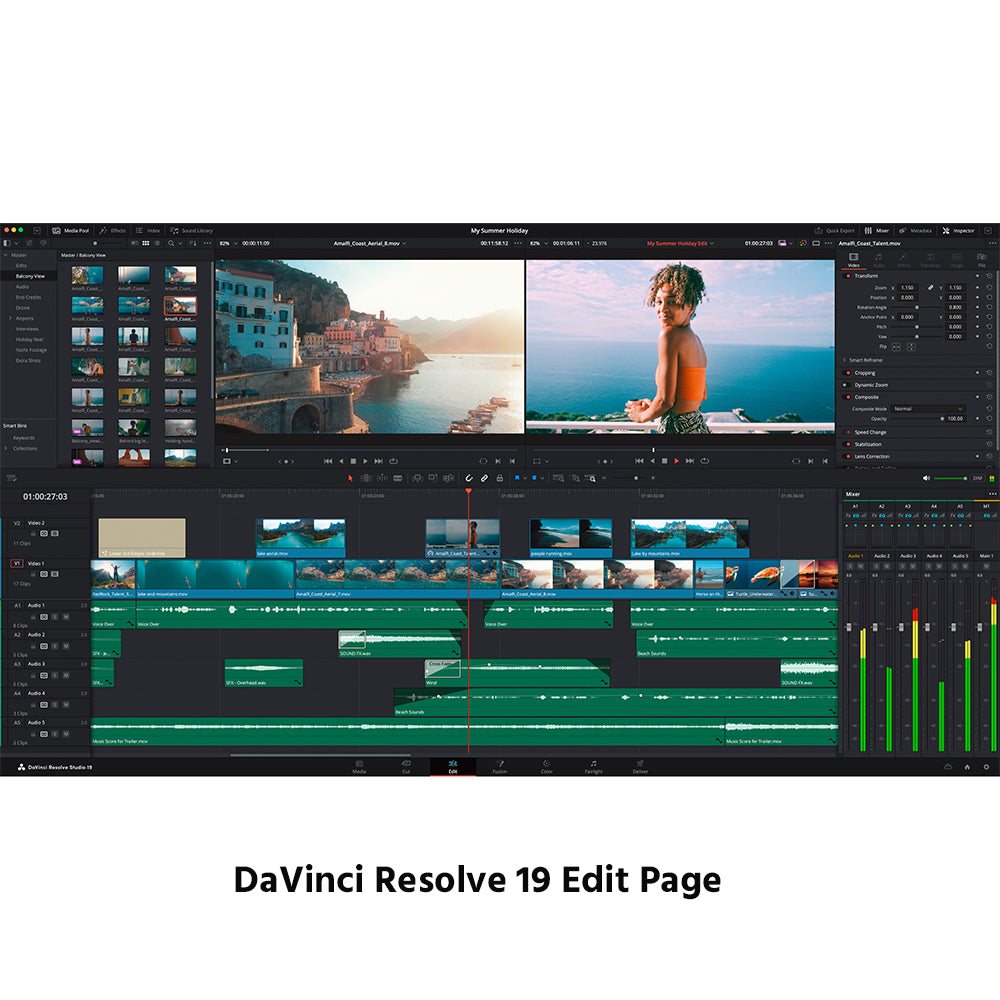Open the Inspector panel
The height and width of the screenshot is (1000, 1000).
pyautogui.click(x=958, y=230)
